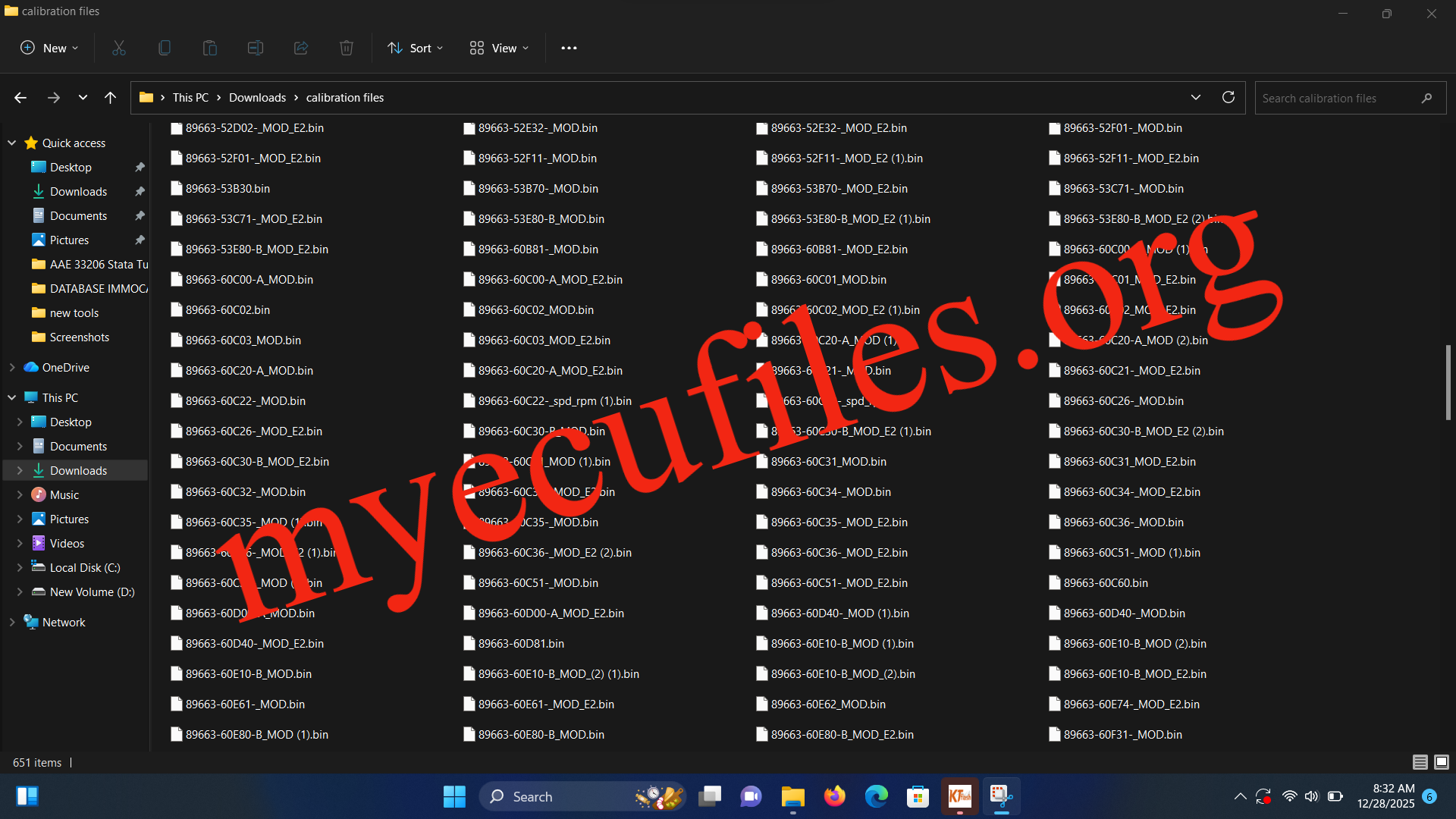Image resolution: width=1456 pixels, height=819 pixels.
Task: Click the Refresh icon beside address bar
Action: tap(1228, 97)
